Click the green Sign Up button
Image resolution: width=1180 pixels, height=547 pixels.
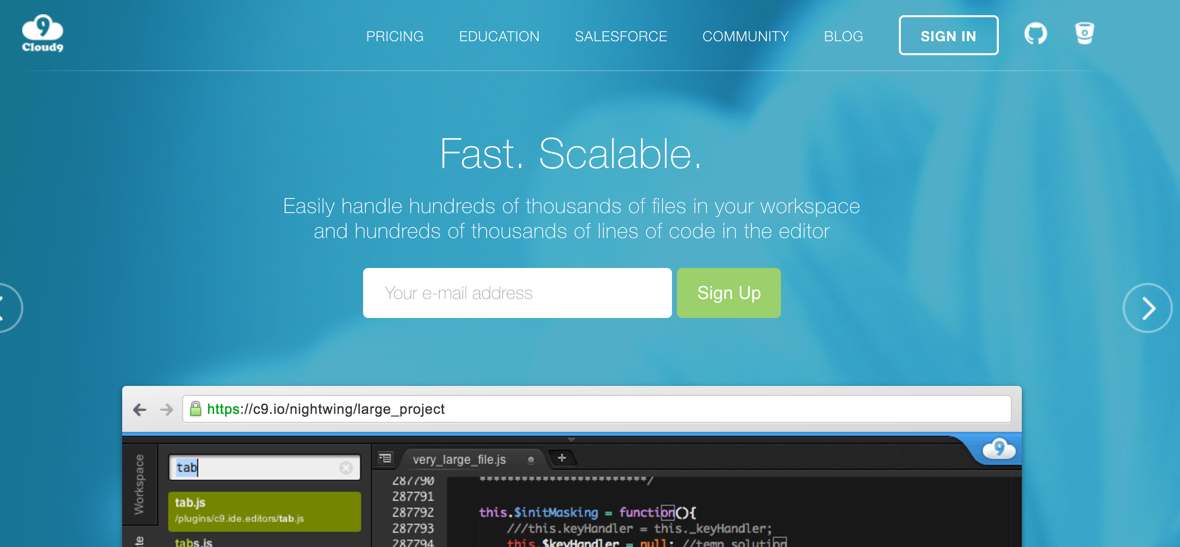click(x=728, y=293)
